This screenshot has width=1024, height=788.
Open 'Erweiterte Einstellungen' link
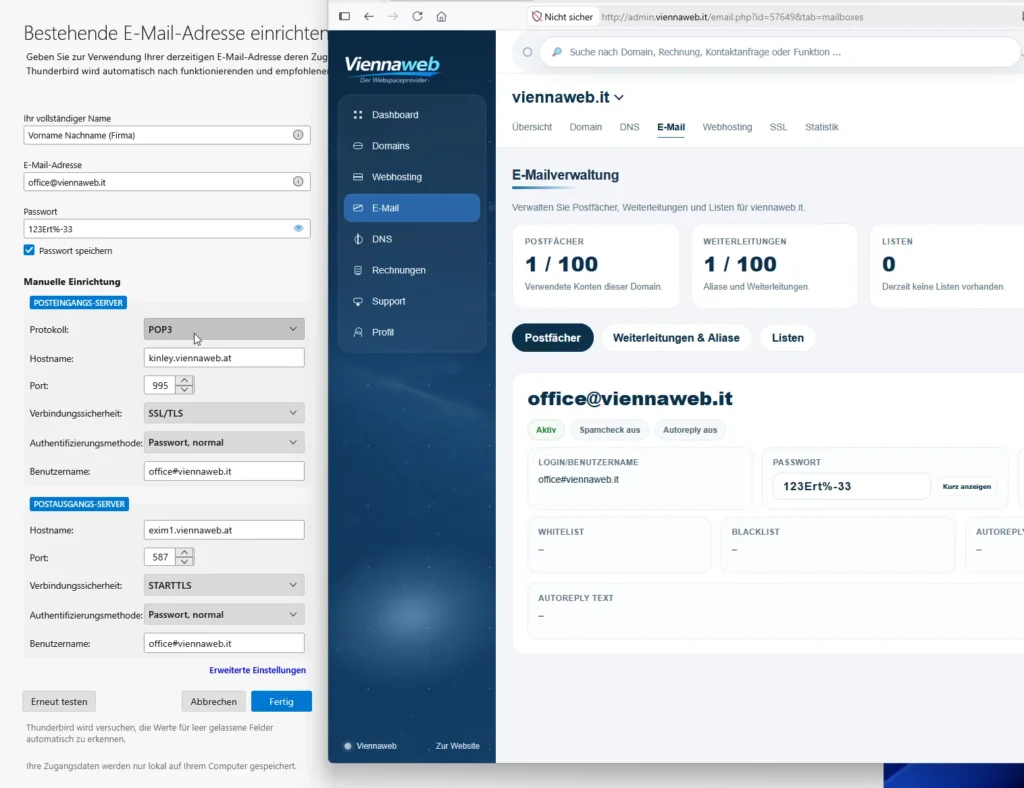click(x=257, y=670)
